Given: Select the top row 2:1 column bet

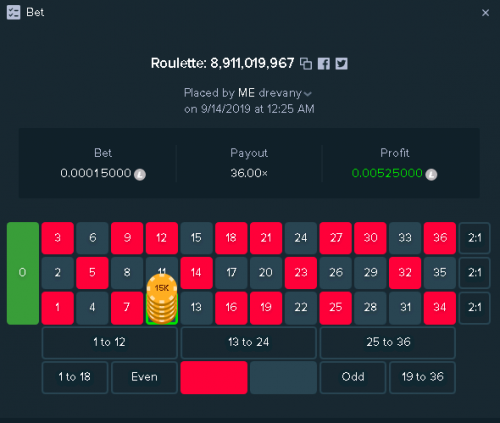Looking at the screenshot, I should tap(474, 238).
